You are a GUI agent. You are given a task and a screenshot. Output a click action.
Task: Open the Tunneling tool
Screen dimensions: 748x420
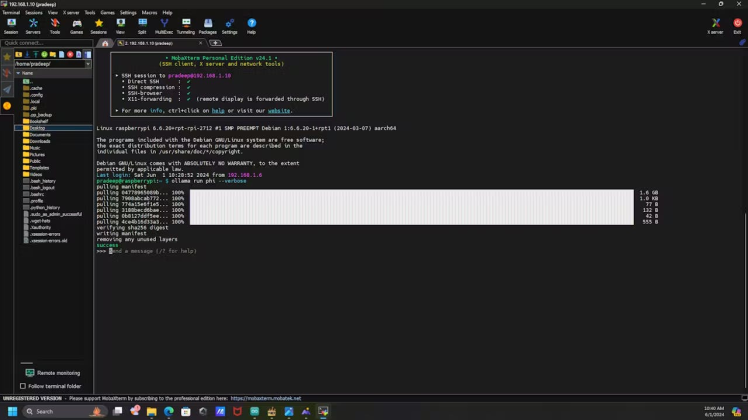coord(186,26)
